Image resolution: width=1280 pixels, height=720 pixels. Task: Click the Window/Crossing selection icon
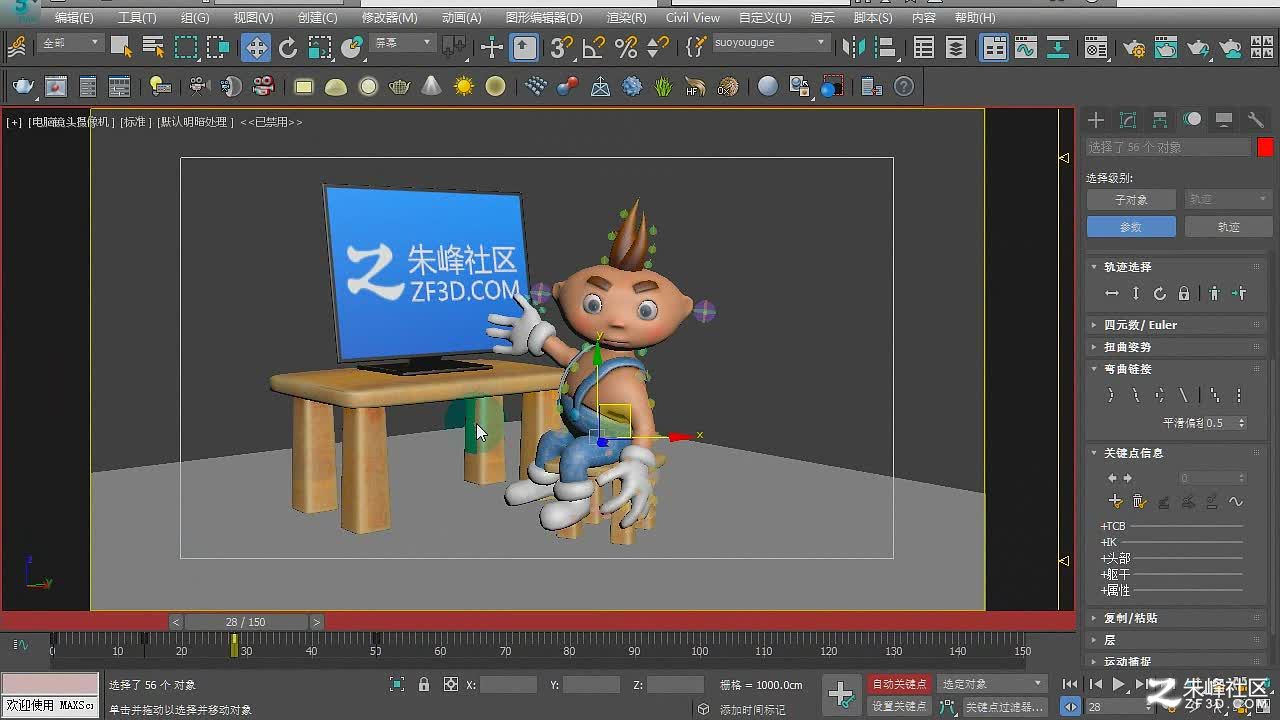218,47
